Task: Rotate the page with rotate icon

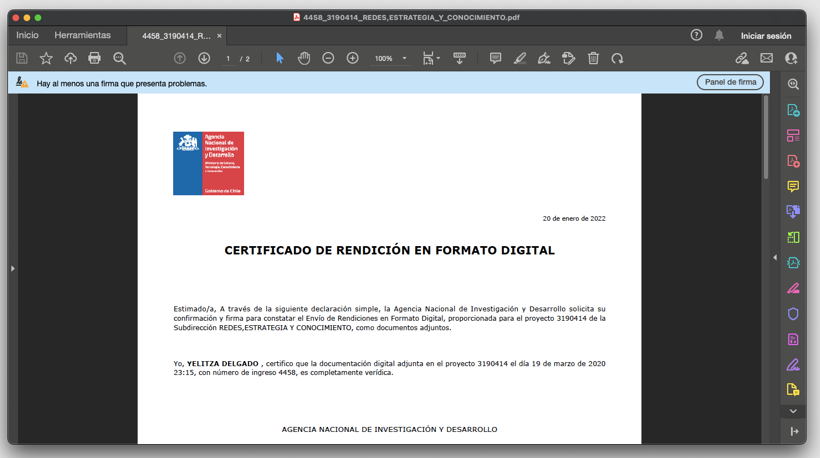Action: coord(617,58)
